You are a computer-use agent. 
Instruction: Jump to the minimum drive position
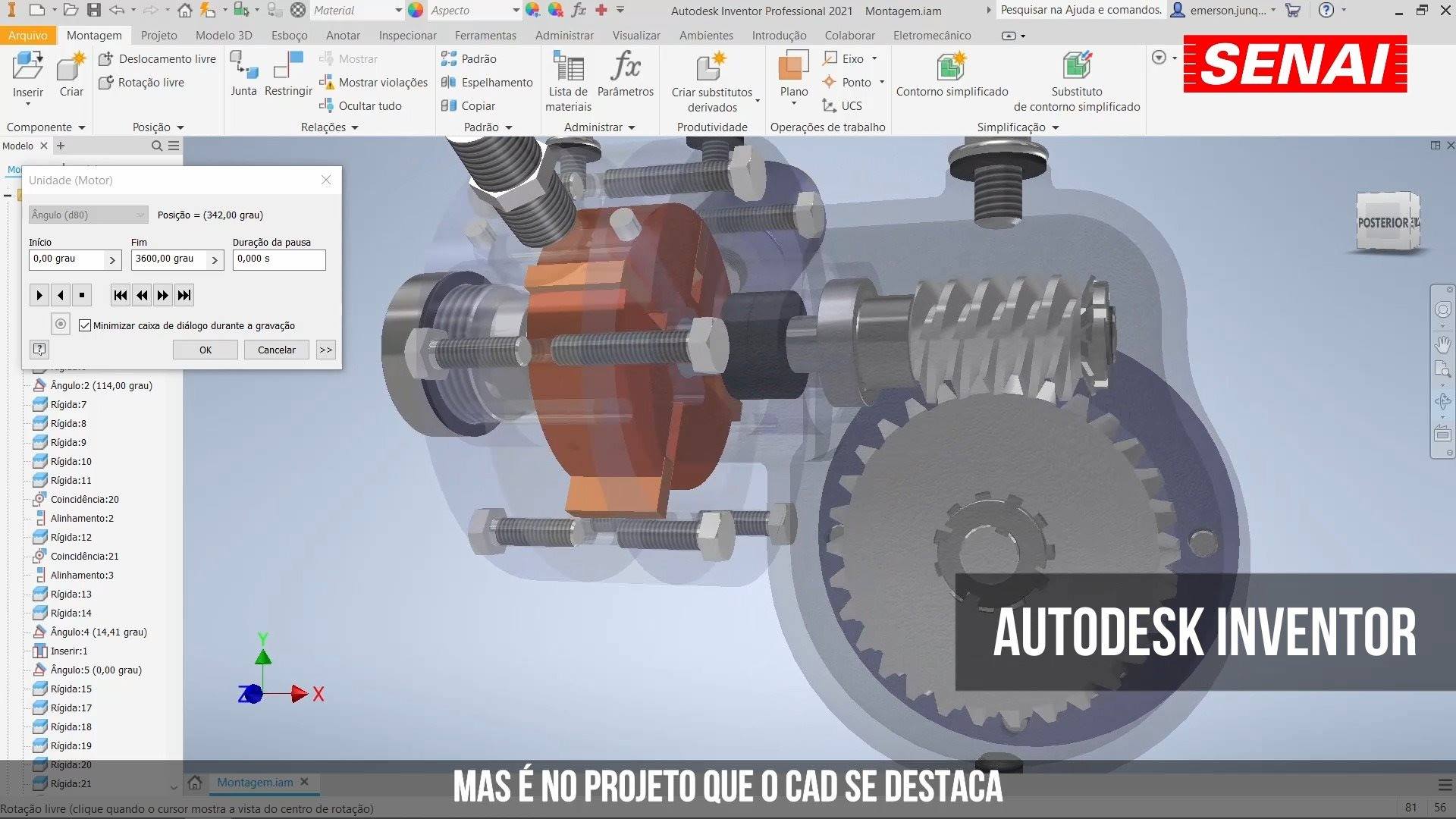point(120,295)
